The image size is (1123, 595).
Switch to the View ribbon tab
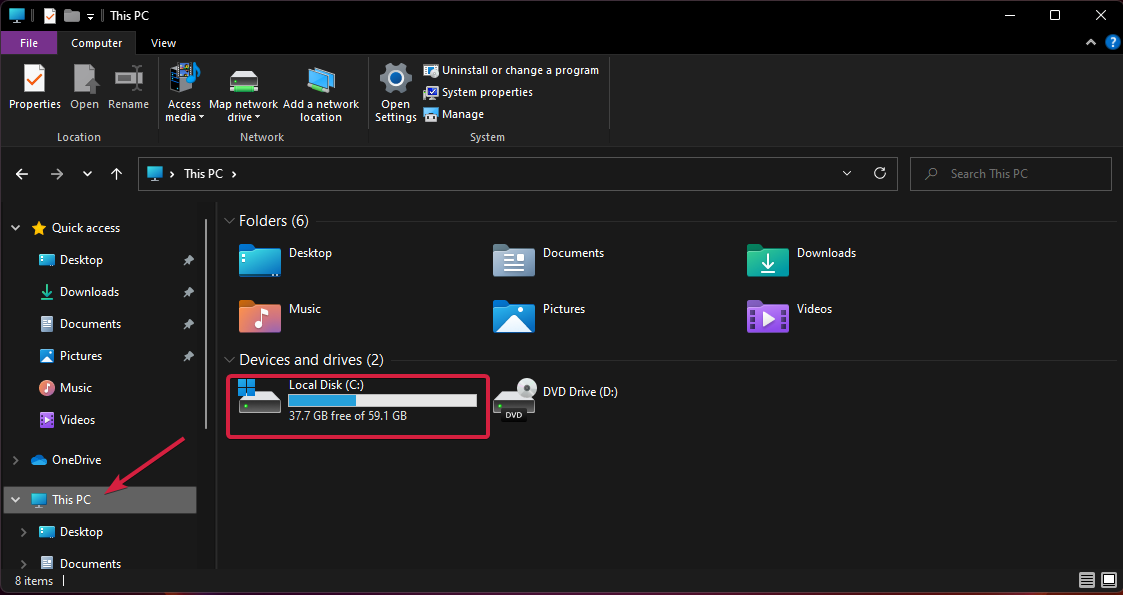(163, 43)
